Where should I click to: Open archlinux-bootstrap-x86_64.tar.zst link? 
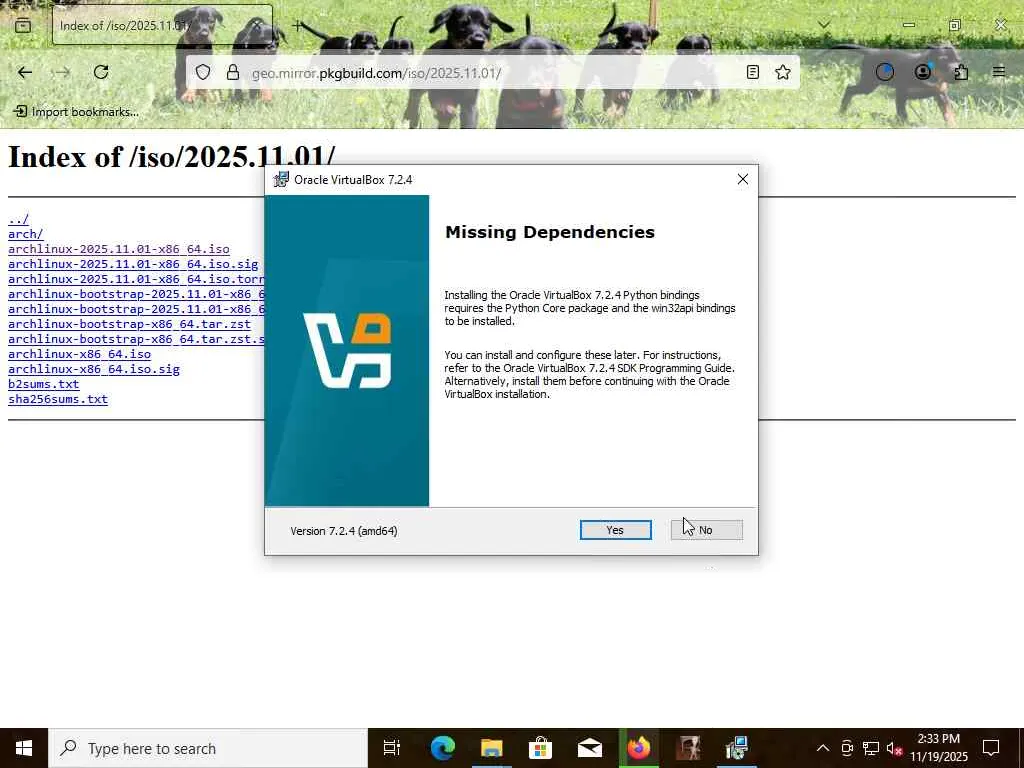(x=129, y=324)
